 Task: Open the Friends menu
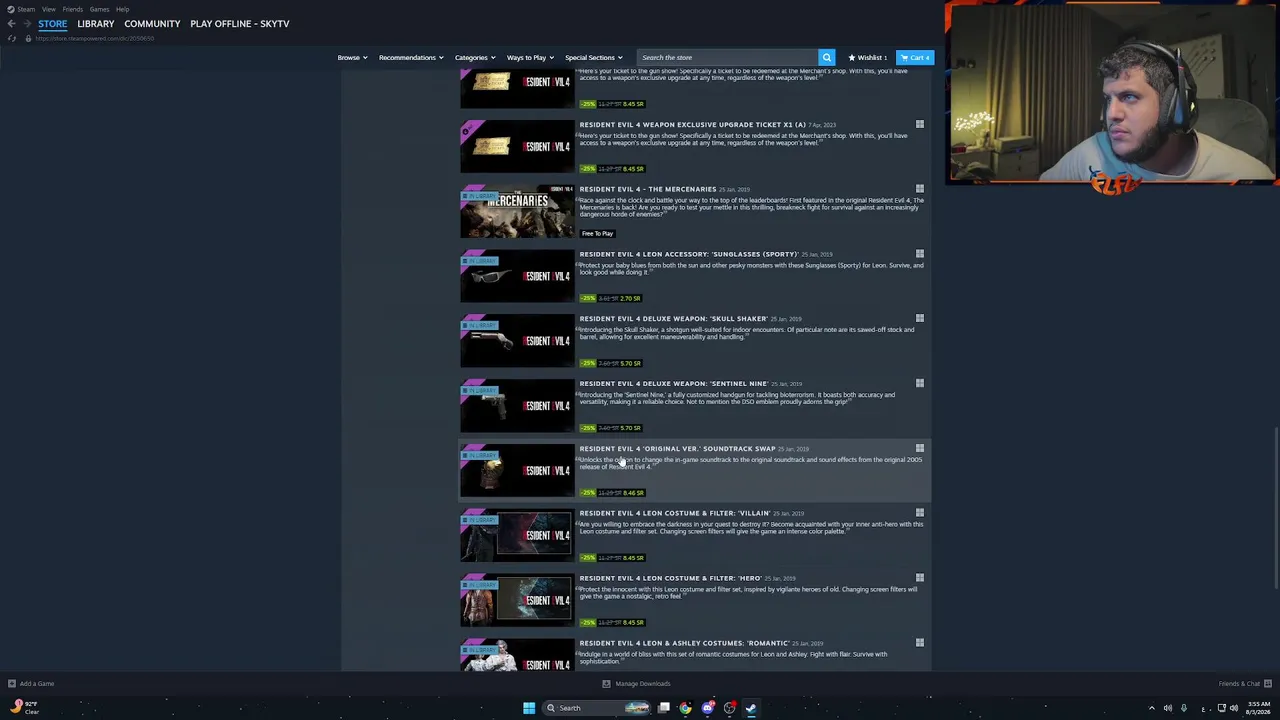[x=72, y=9]
